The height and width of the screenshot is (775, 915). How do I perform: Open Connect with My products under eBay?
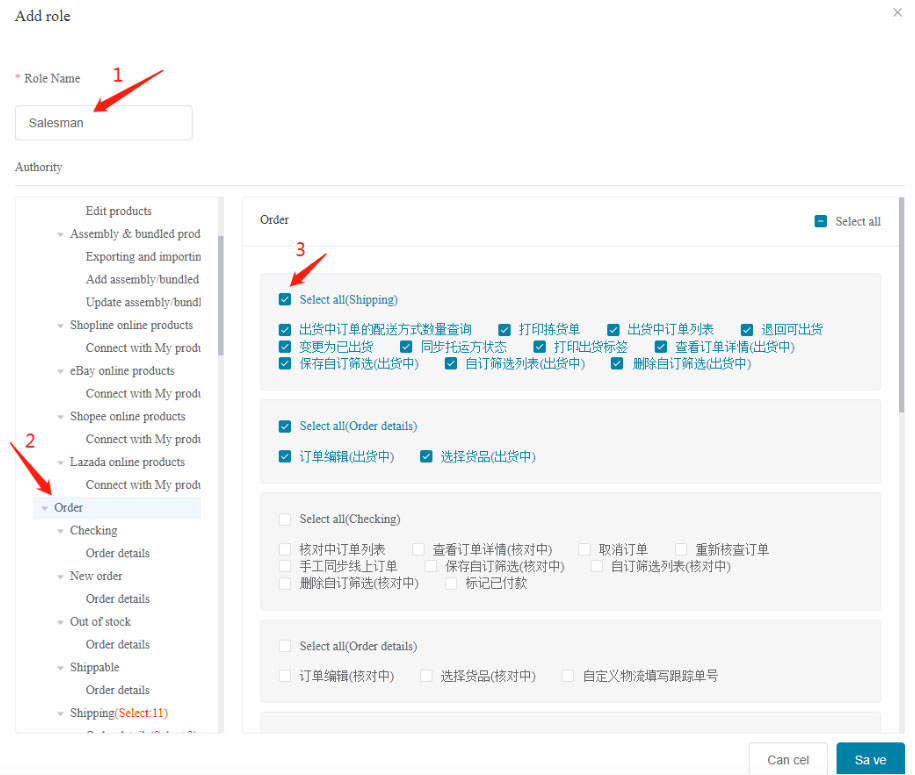point(143,393)
